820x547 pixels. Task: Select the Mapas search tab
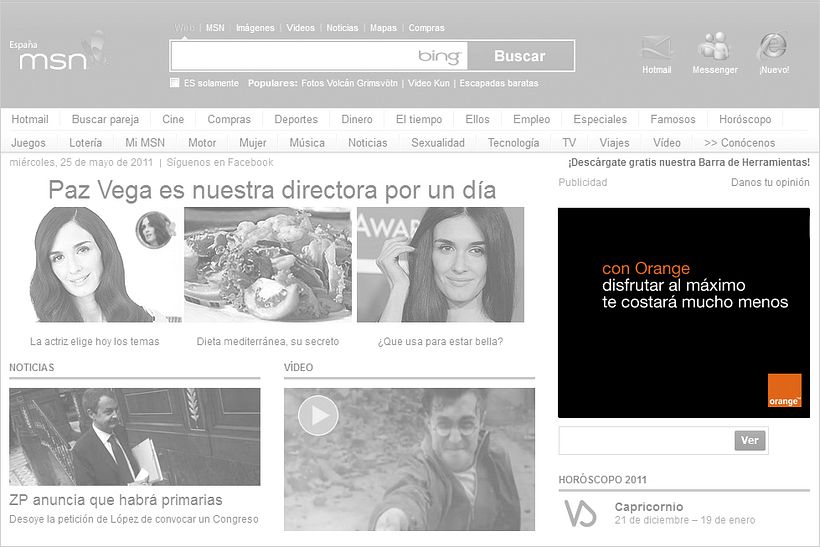(383, 28)
